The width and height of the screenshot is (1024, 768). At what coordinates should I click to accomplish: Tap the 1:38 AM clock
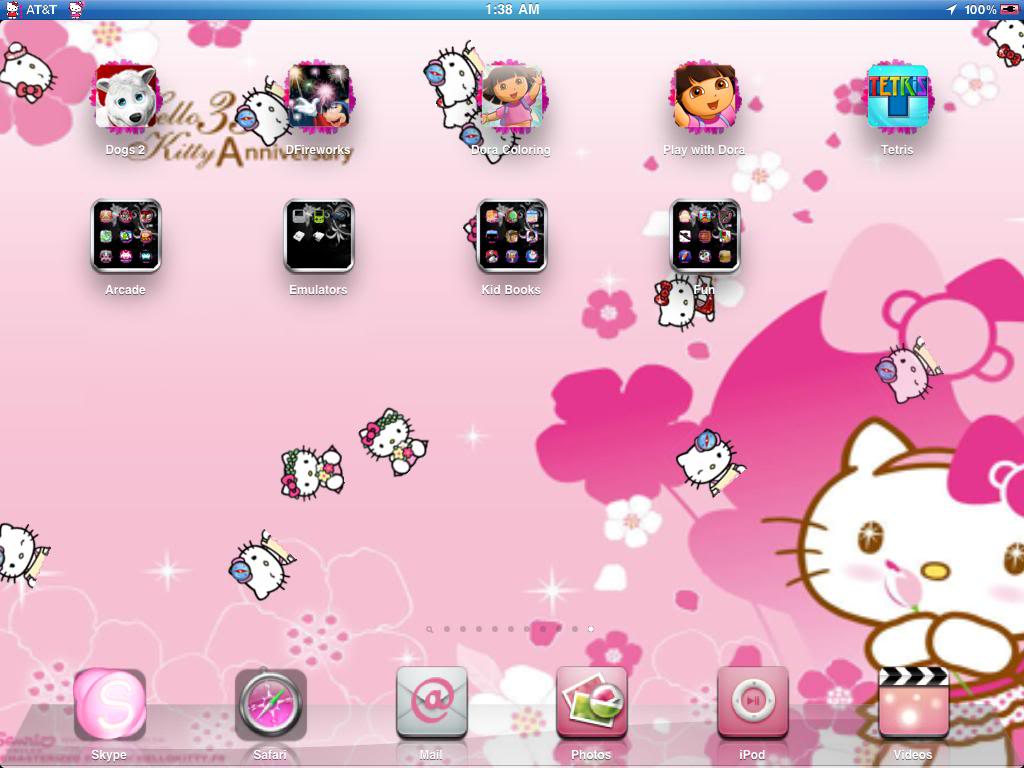512,9
